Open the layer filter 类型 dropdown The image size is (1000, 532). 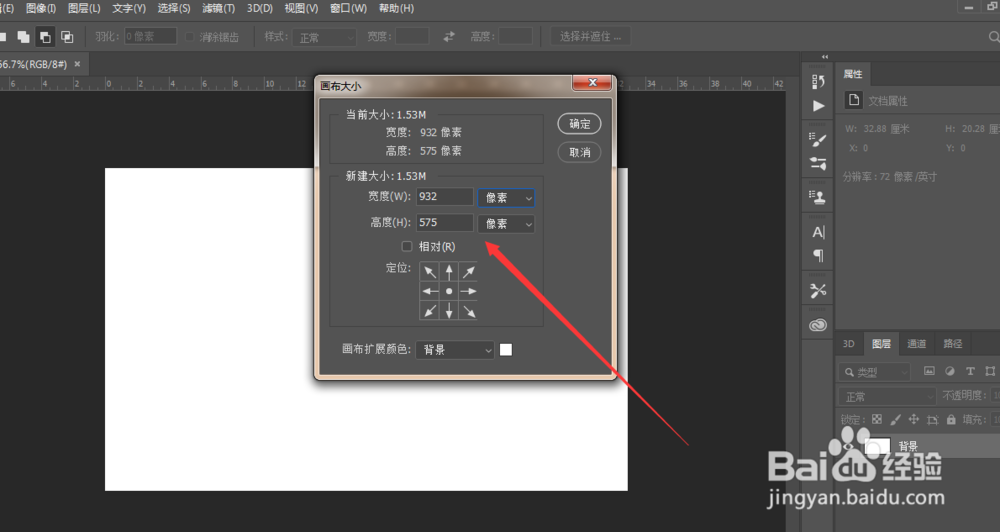pos(874,371)
